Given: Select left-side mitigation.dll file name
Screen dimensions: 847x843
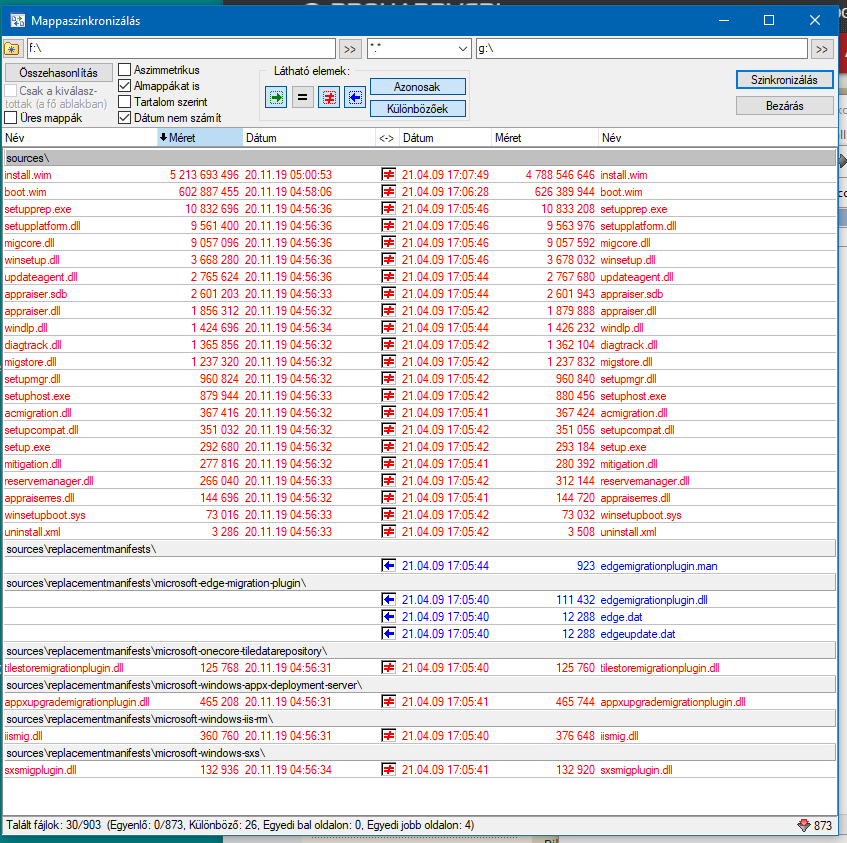Looking at the screenshot, I should [x=33, y=464].
